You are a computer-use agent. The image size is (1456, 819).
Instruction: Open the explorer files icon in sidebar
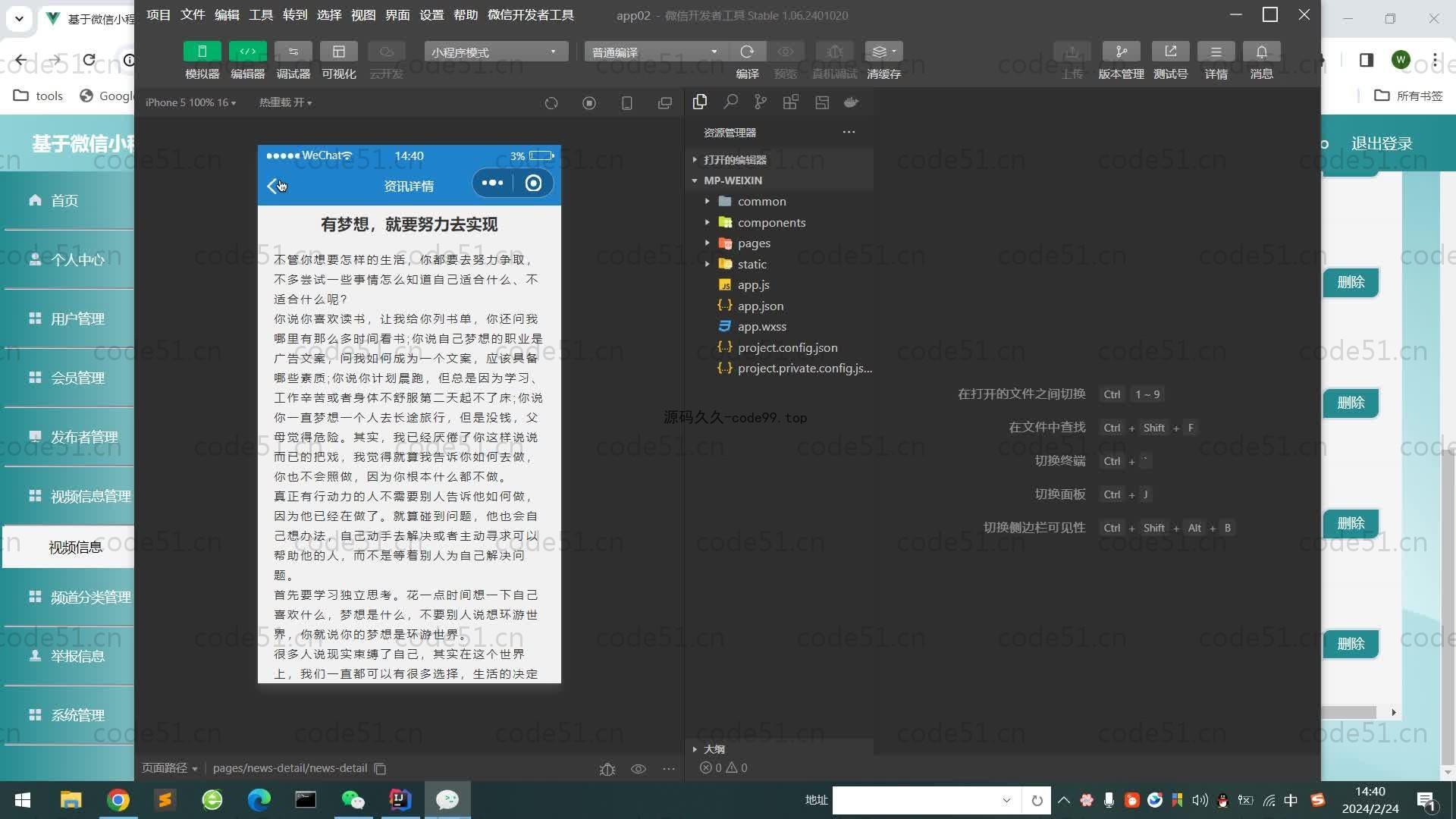(x=700, y=102)
